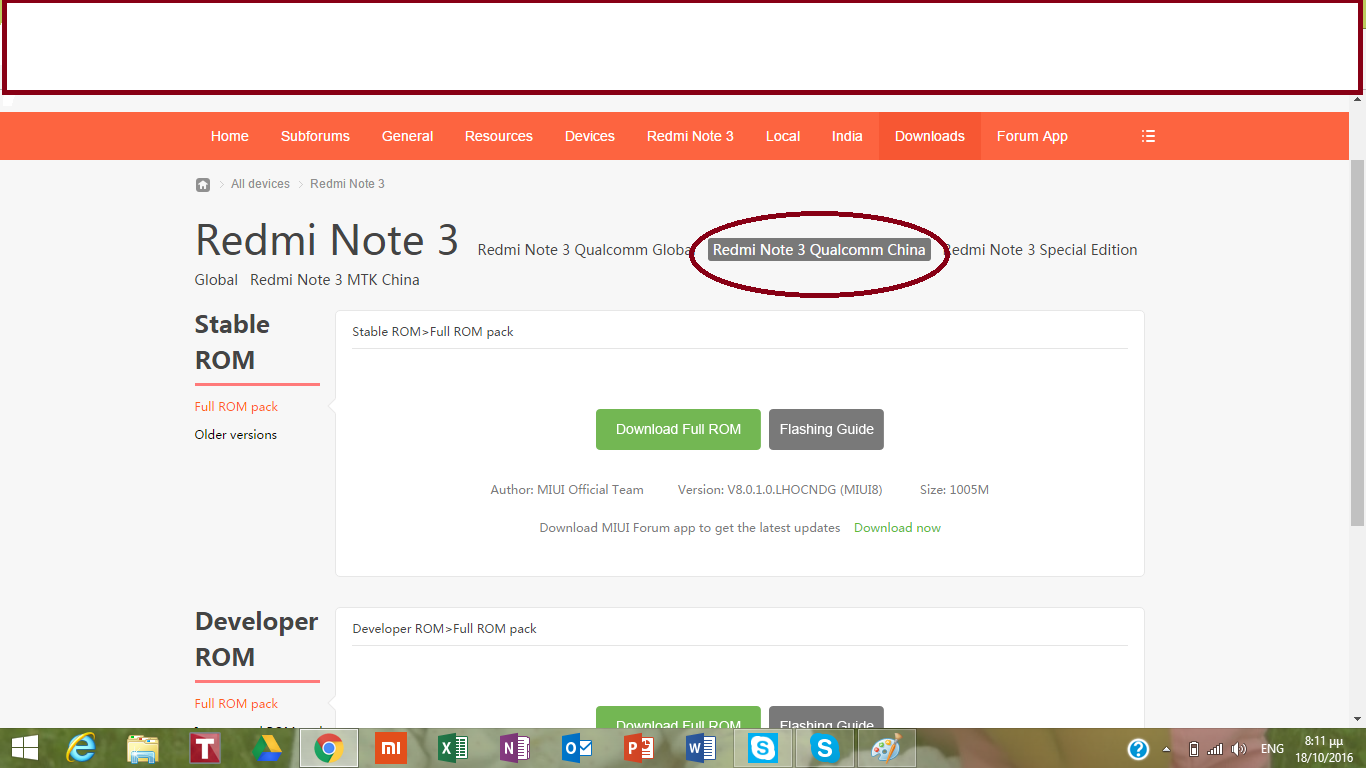
Task: Click the All devices breadcrumb link
Action: click(260, 184)
